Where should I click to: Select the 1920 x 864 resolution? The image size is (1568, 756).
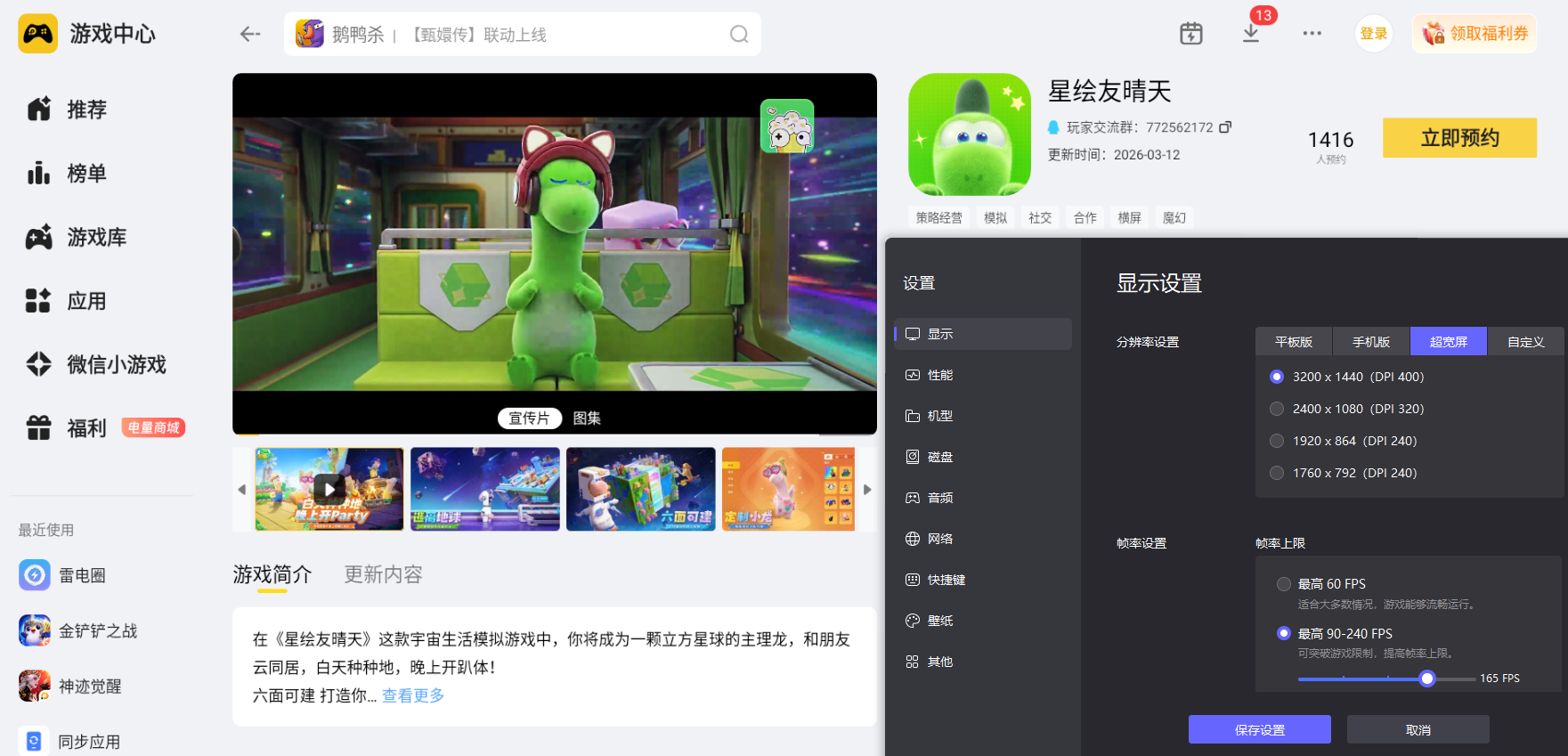click(1277, 441)
